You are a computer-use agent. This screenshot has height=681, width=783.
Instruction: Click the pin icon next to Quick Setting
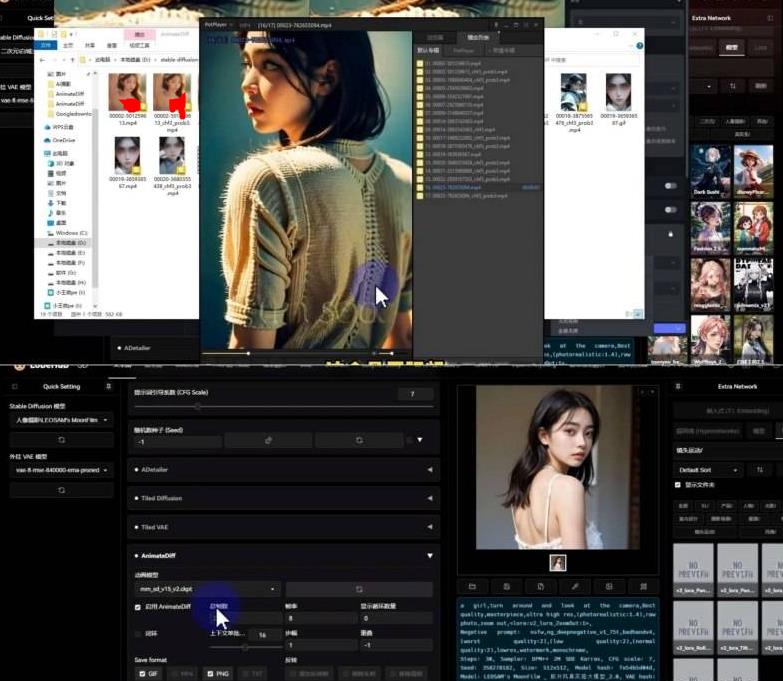[108, 386]
